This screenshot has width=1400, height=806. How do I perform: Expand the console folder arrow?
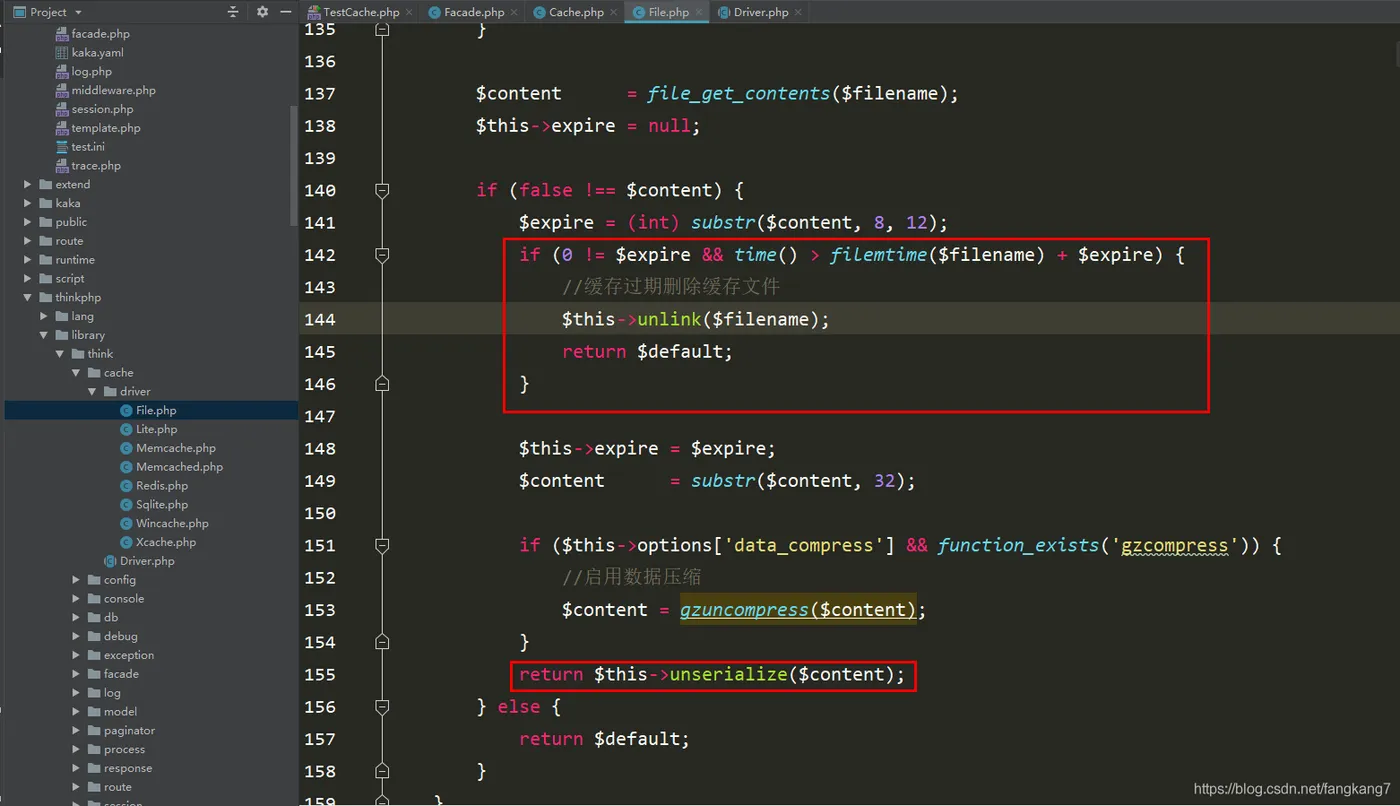(x=76, y=599)
